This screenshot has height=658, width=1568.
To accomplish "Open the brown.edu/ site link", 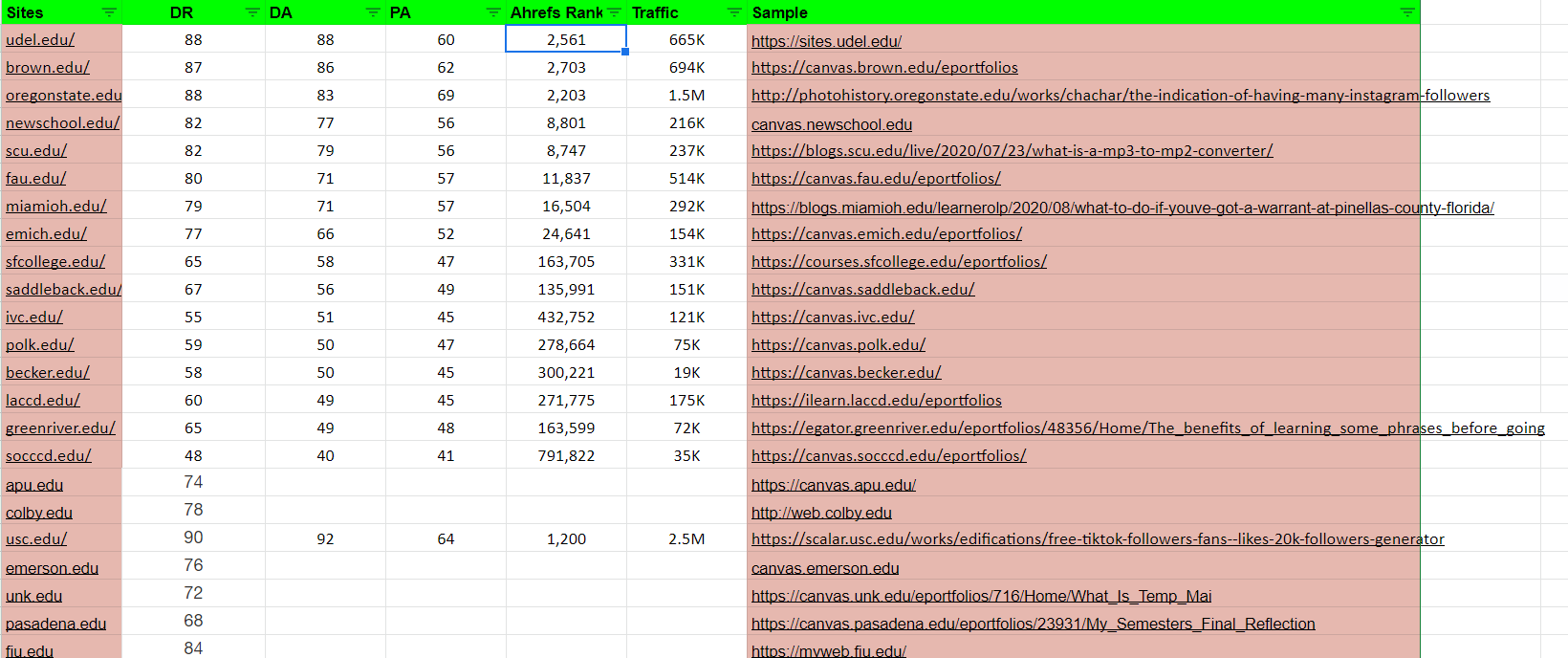I will point(48,68).
